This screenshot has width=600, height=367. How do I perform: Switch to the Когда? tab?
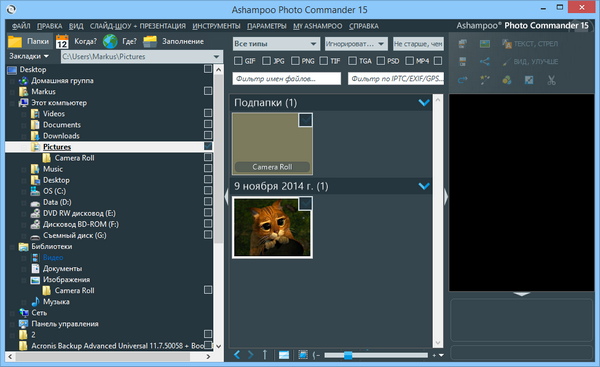76,41
